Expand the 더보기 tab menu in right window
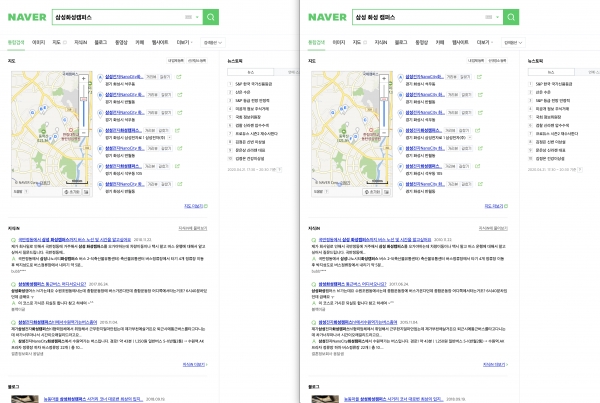Image resolution: width=600 pixels, height=403 pixels. click(485, 42)
